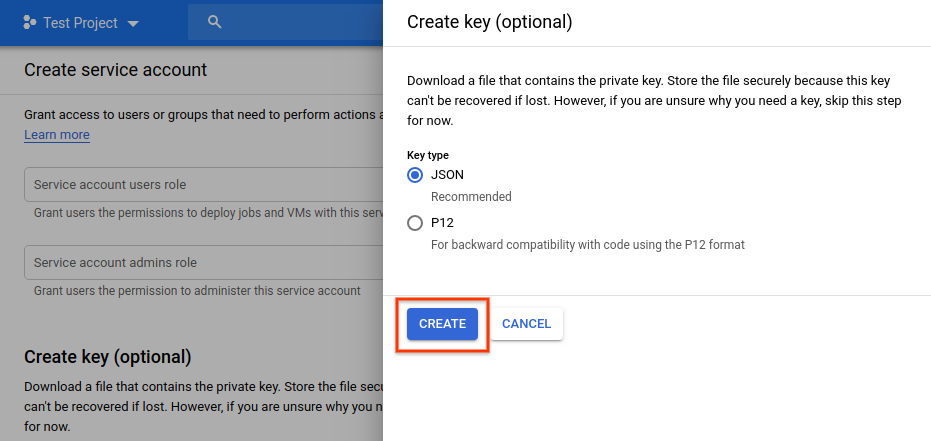This screenshot has width=931, height=441.
Task: Click the Create service account page heading
Action: coord(115,70)
